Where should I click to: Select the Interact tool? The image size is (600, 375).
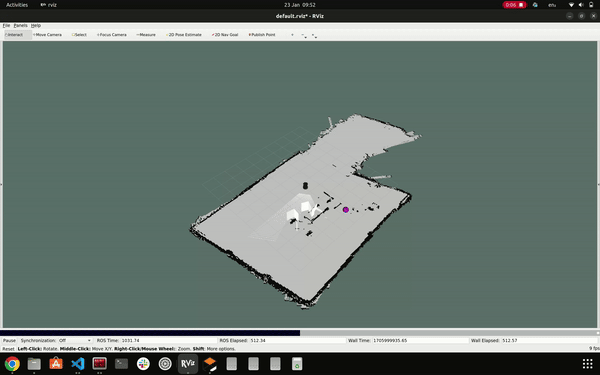pos(14,35)
